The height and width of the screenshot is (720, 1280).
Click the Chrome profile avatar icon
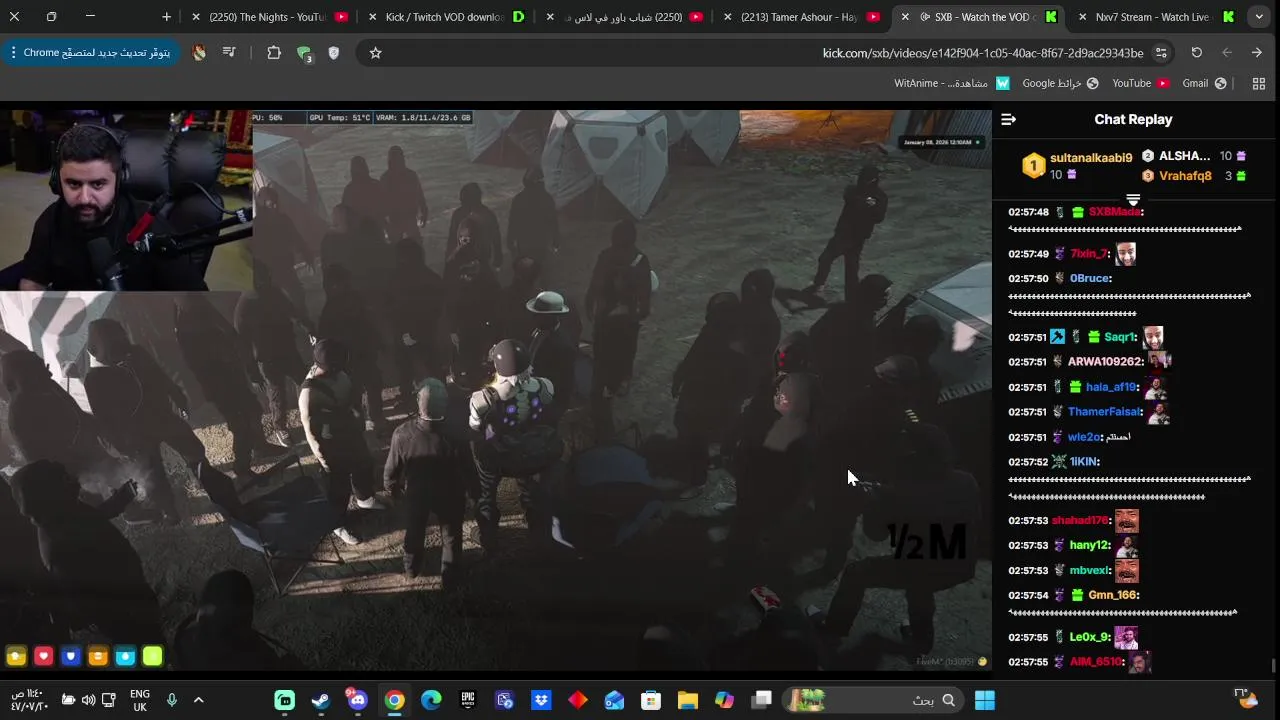point(199,53)
